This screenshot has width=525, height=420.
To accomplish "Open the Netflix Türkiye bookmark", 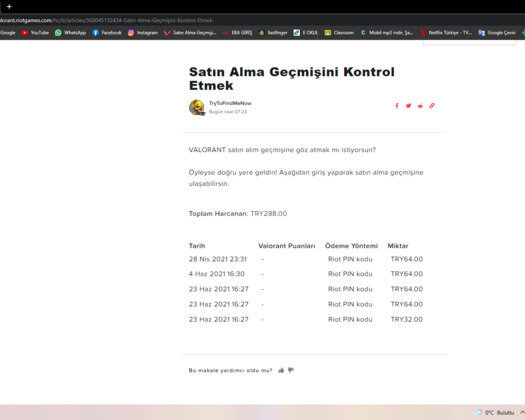I will (x=446, y=32).
